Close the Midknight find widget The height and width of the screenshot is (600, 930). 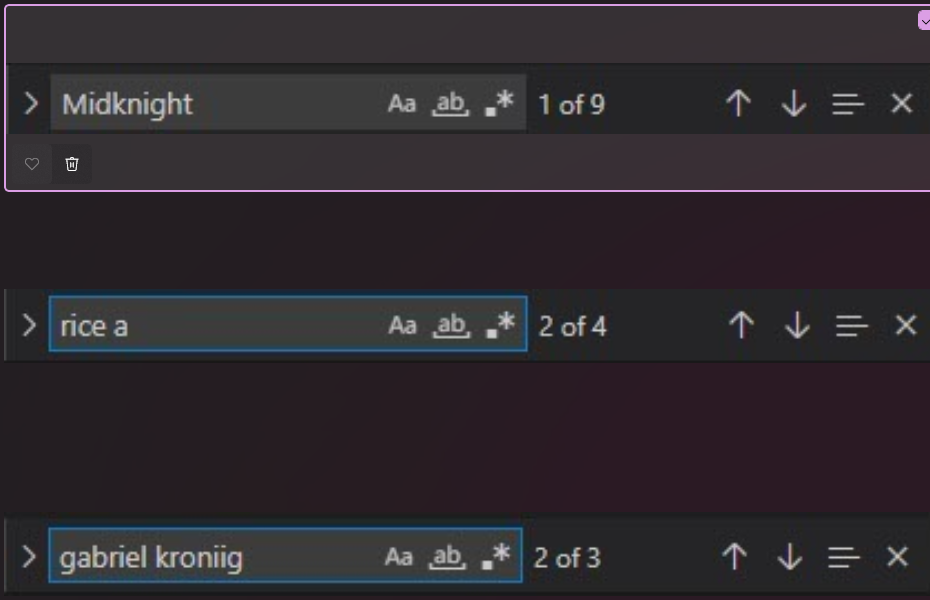pos(902,103)
